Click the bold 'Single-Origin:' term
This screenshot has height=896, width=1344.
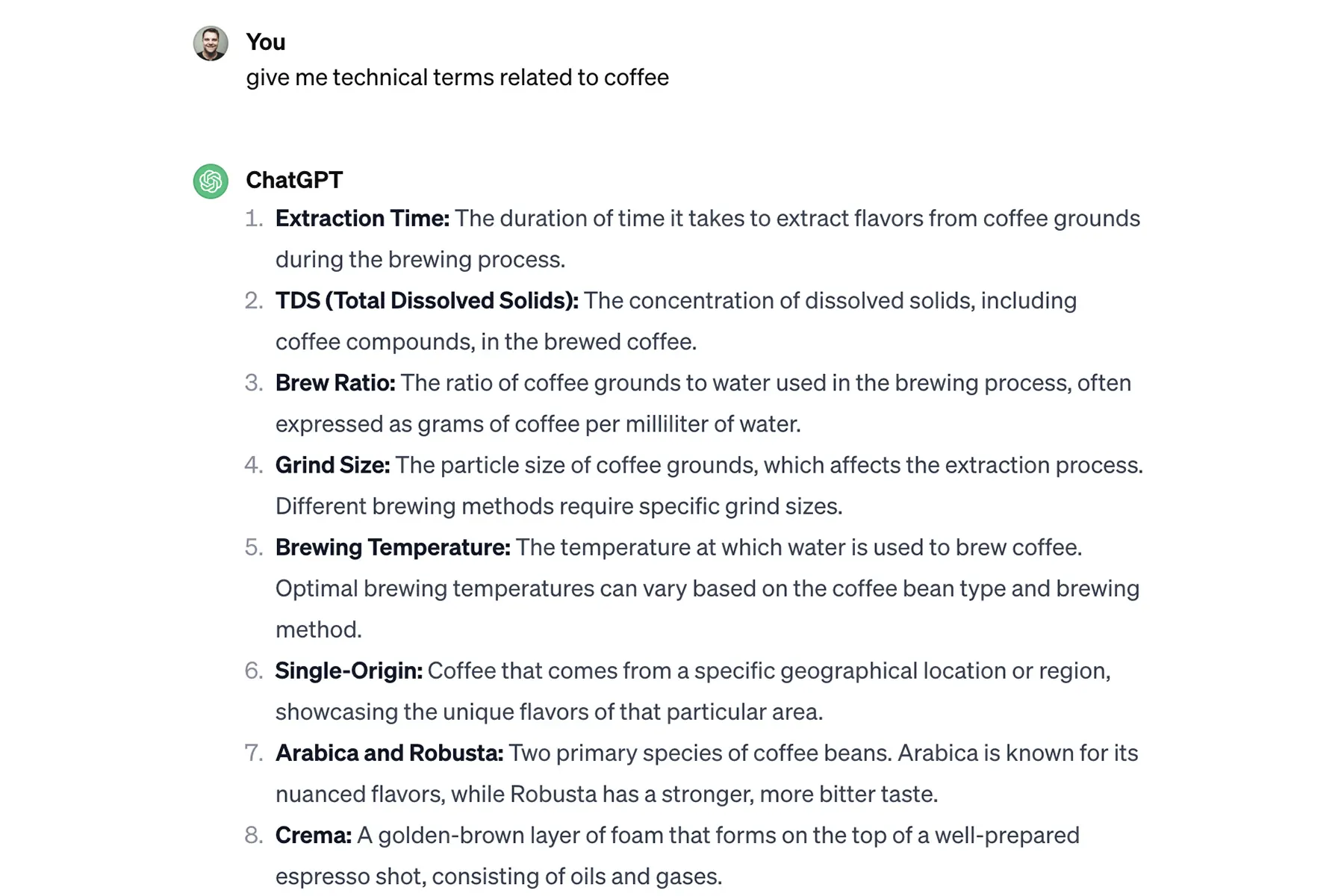coord(349,671)
